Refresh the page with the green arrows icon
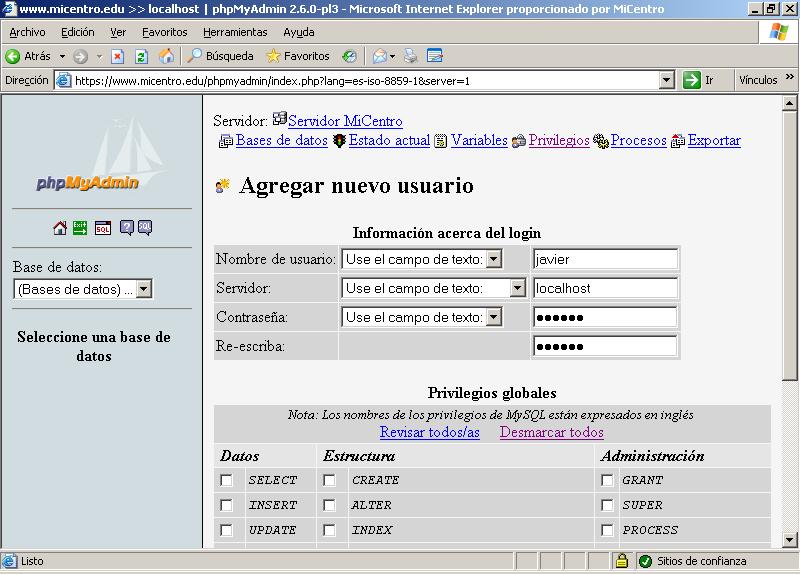 141,56
